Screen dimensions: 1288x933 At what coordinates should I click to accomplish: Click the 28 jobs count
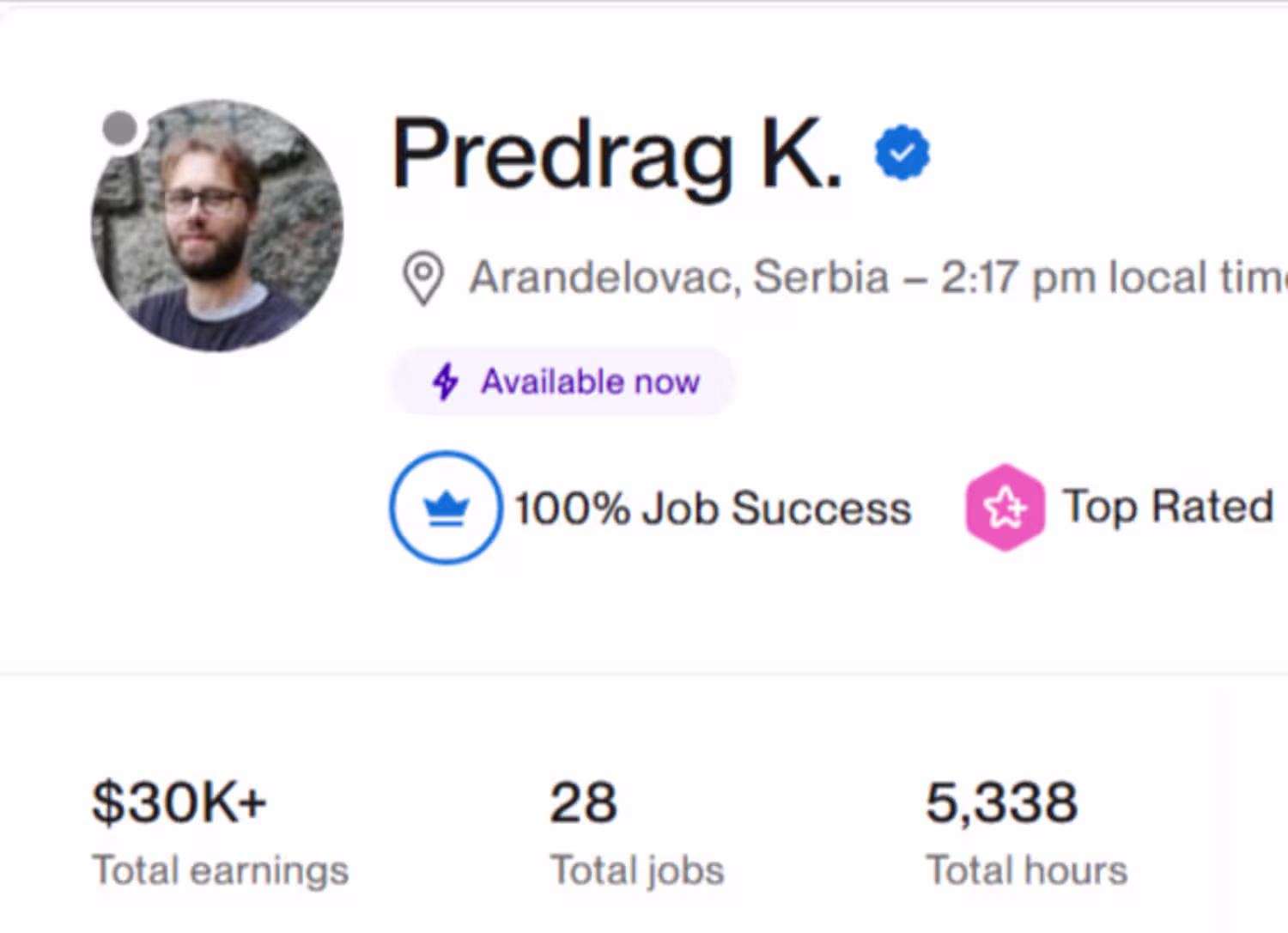click(583, 802)
